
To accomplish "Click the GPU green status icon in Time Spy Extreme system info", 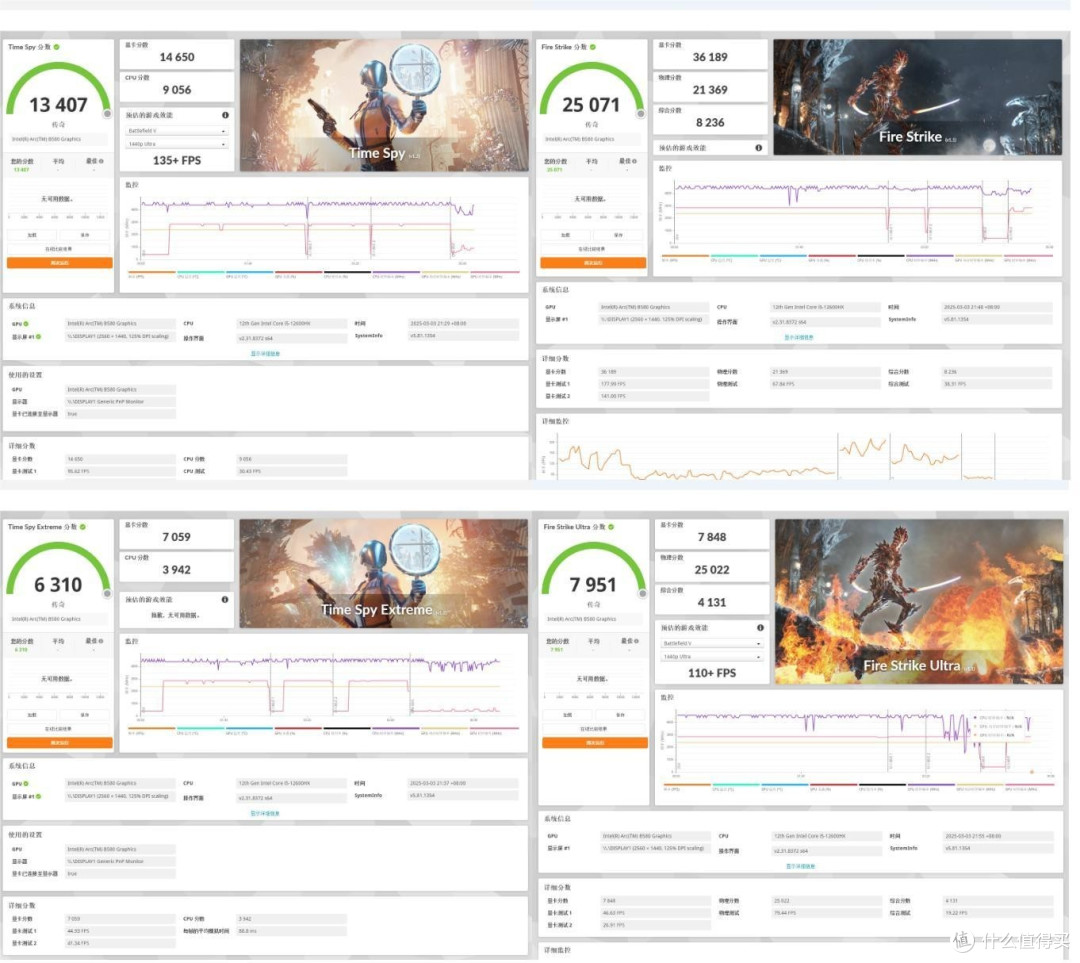I will coord(26,784).
